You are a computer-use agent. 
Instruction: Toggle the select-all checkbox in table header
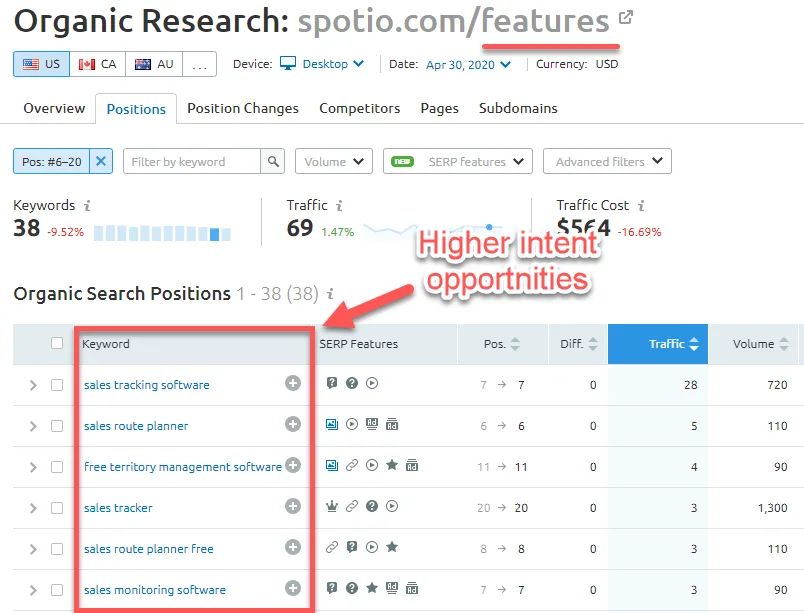point(57,343)
